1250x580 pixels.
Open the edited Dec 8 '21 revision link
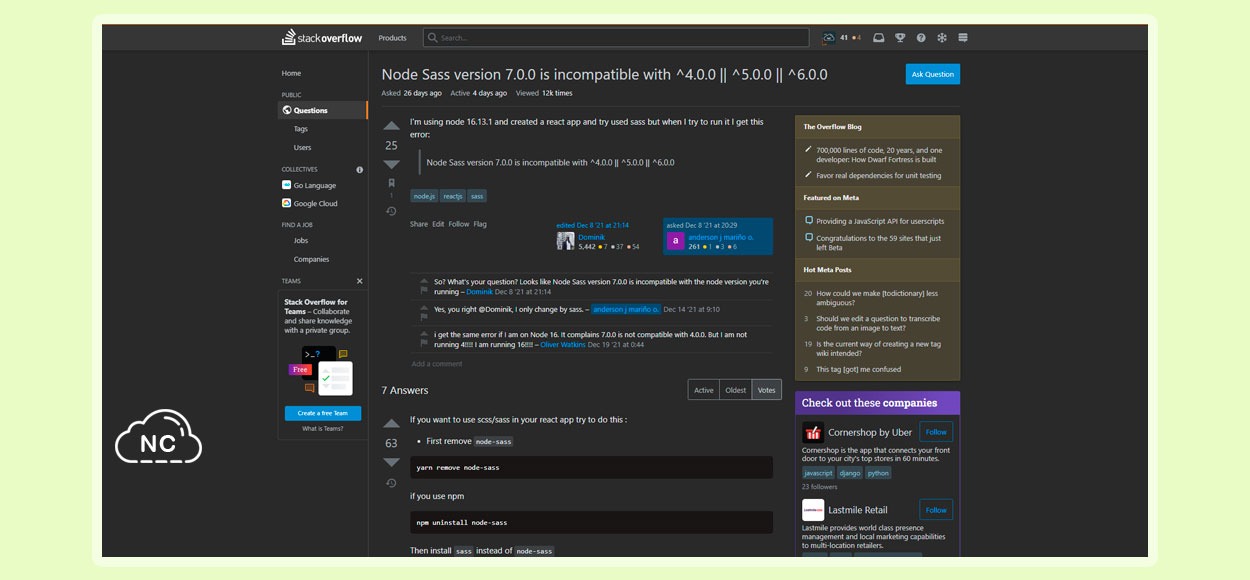592,225
